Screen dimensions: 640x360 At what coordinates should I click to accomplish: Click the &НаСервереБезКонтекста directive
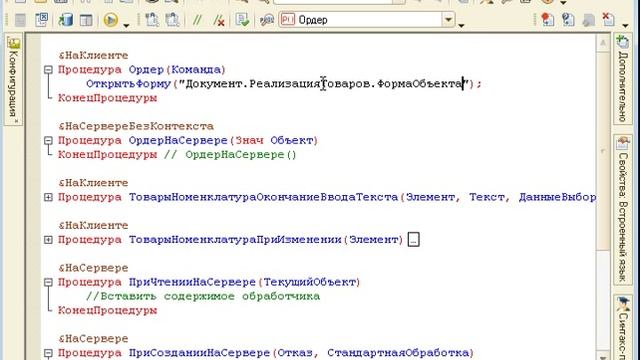pos(136,127)
